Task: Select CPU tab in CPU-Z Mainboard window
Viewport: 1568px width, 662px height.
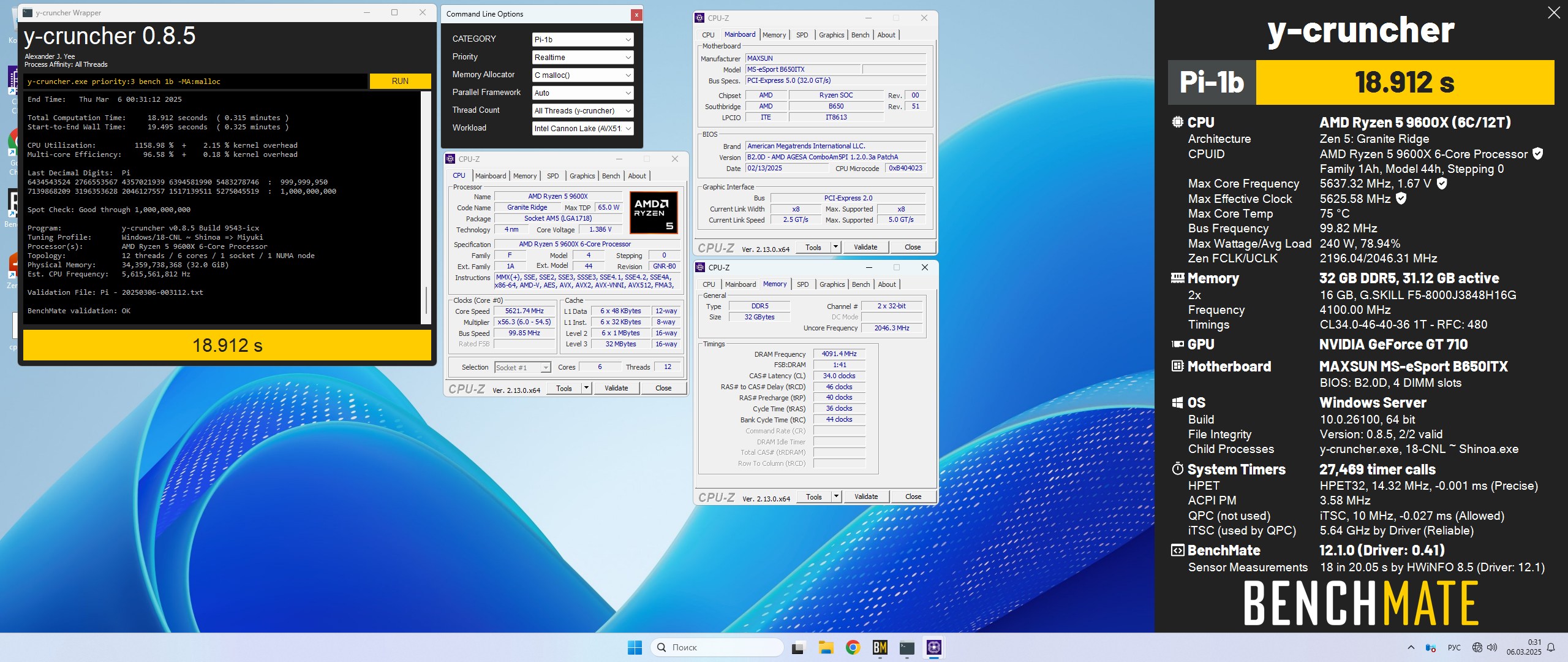Action: click(x=708, y=35)
